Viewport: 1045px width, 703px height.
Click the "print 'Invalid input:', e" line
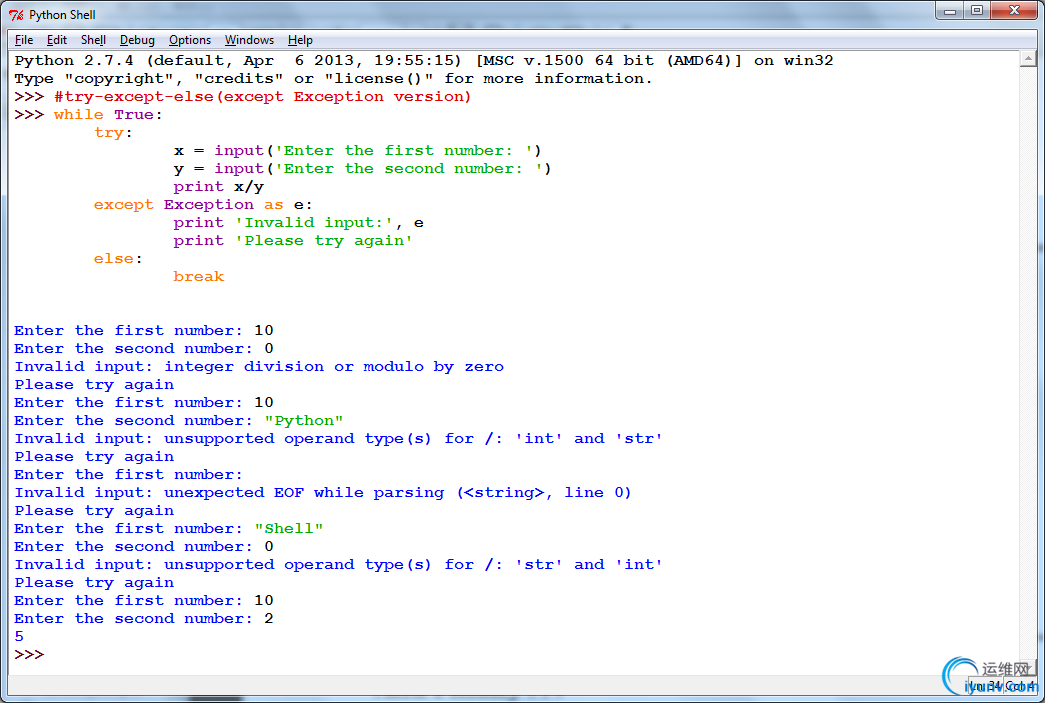299,223
